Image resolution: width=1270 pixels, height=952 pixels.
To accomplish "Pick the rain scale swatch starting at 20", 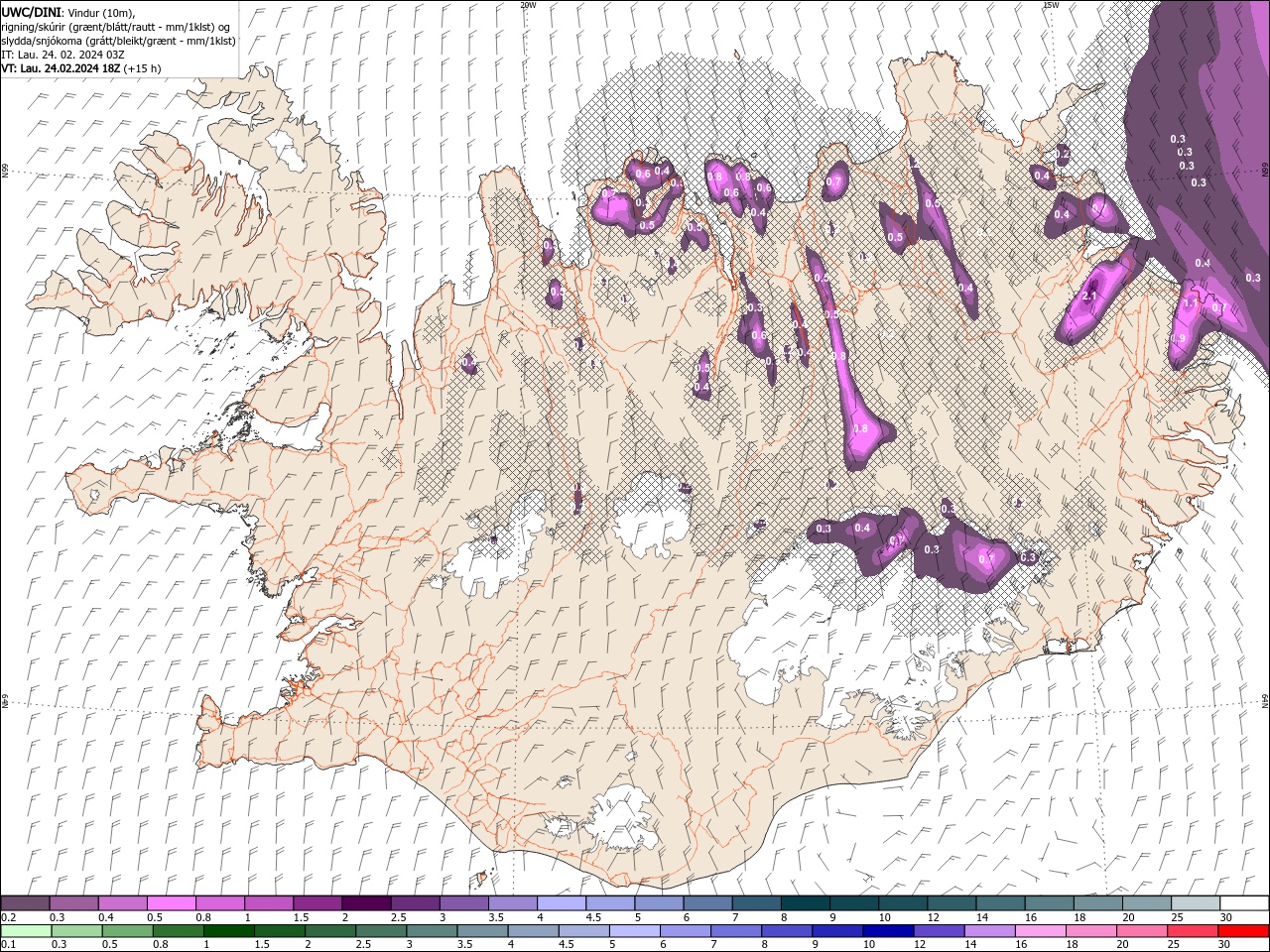I will [x=1140, y=931].
